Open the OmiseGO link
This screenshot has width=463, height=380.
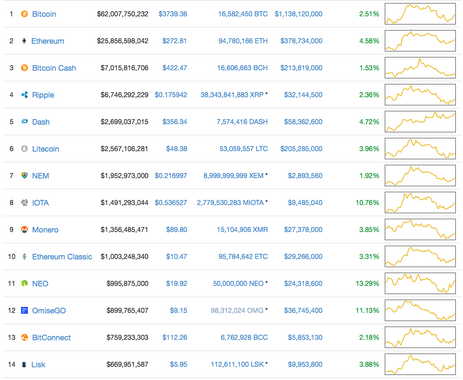pos(49,311)
